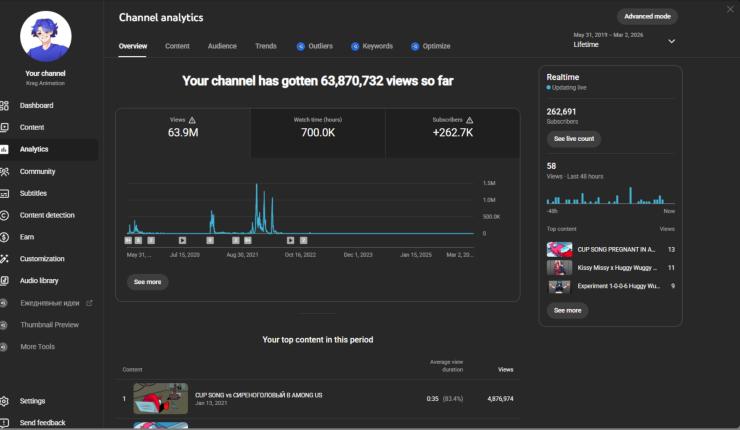Click warning icon next to Views metric
This screenshot has width=740, height=430.
[192, 119]
